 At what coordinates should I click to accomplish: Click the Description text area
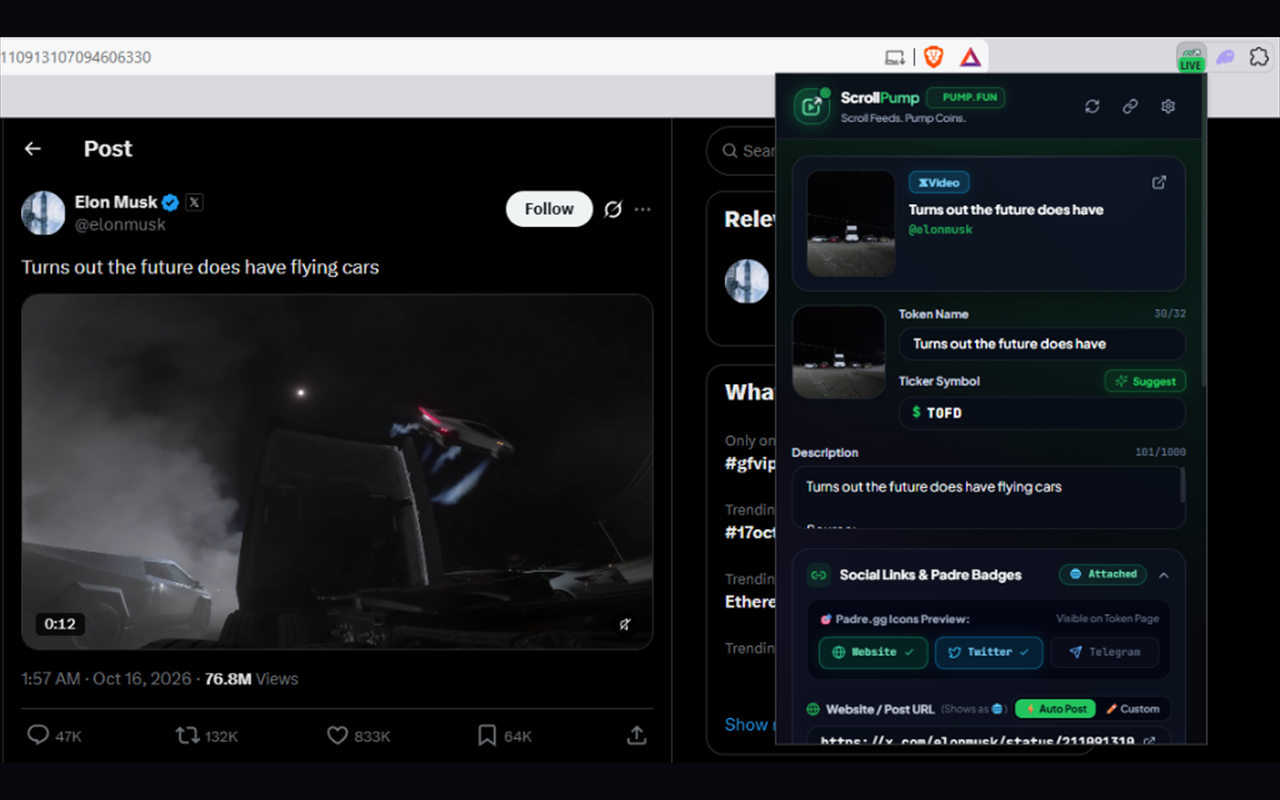[x=989, y=498]
